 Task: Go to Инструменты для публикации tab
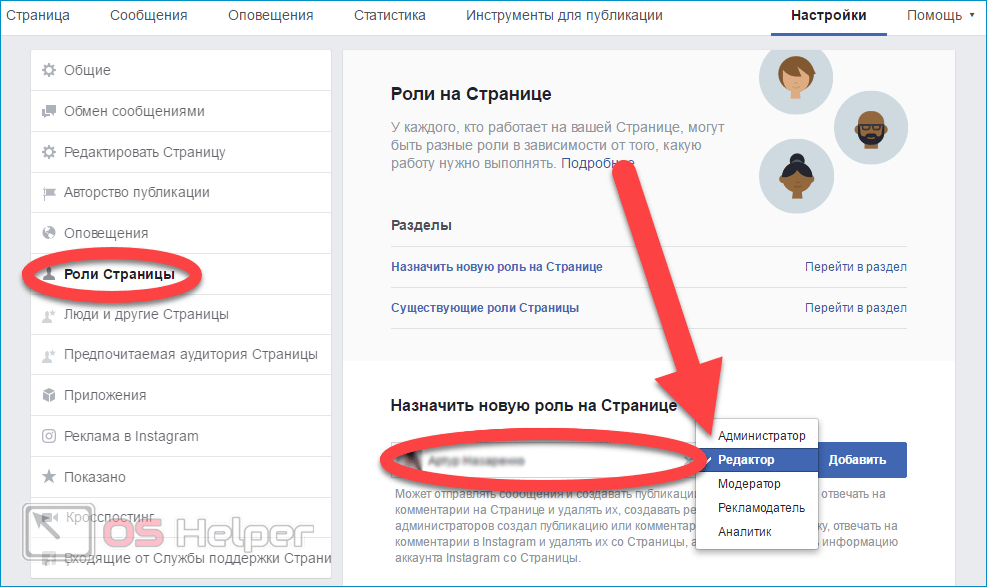tap(564, 15)
